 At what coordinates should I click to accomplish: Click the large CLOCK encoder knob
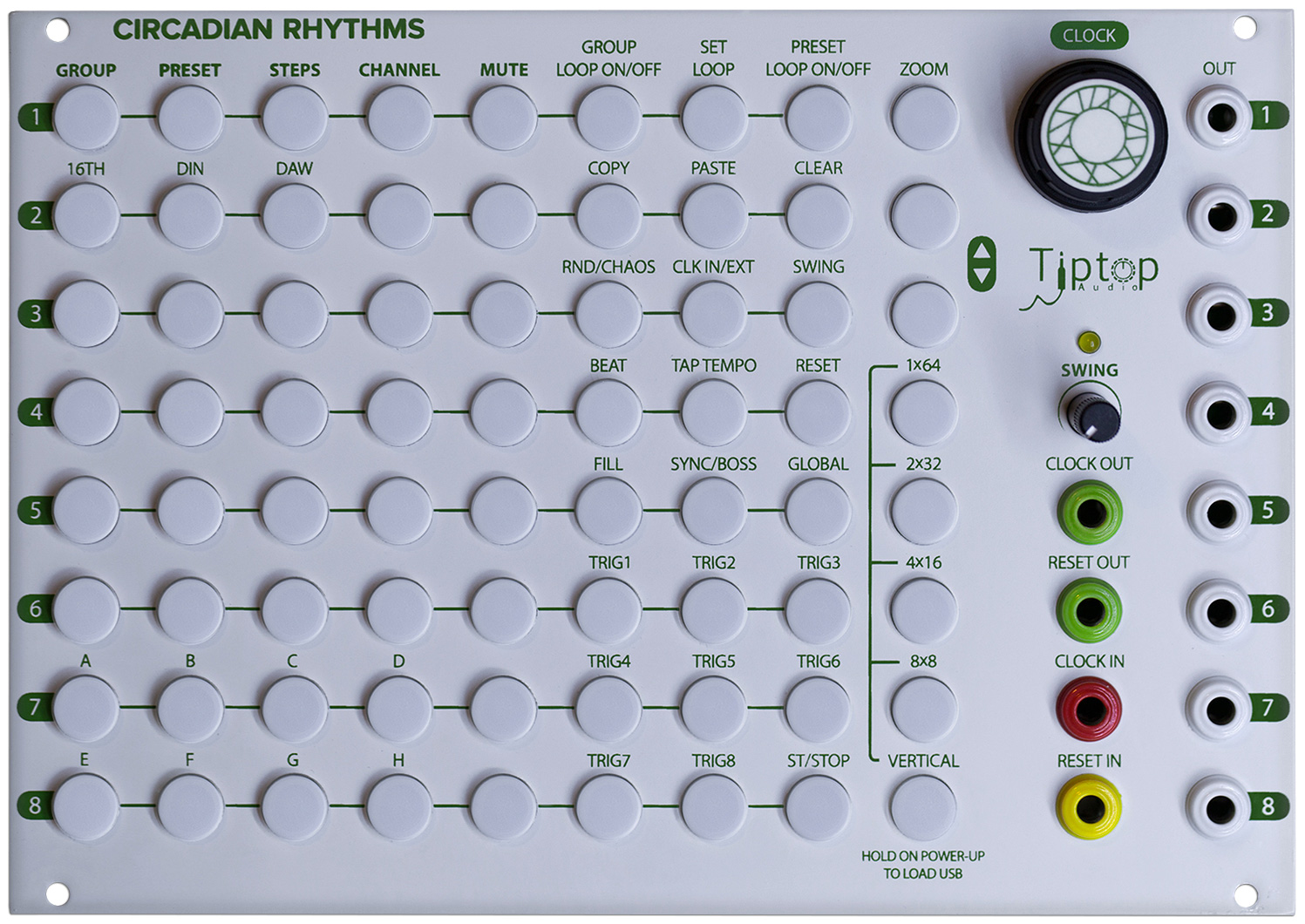(x=1091, y=136)
